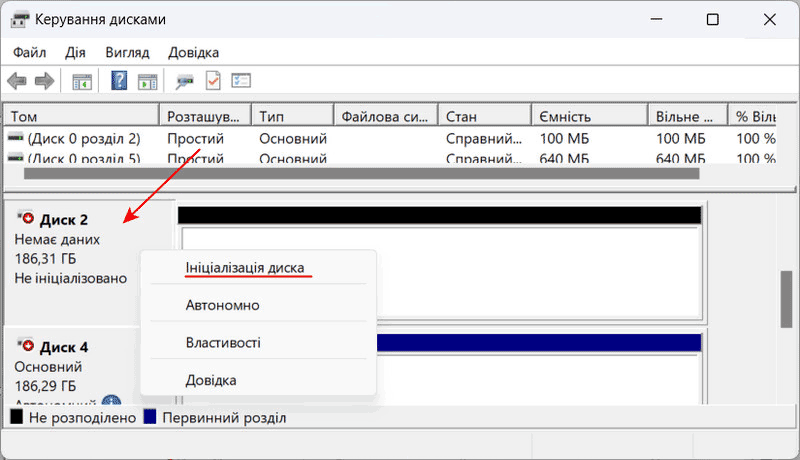Choose Автономно in the context menu
Viewport: 800px width, 460px height.
coord(222,305)
